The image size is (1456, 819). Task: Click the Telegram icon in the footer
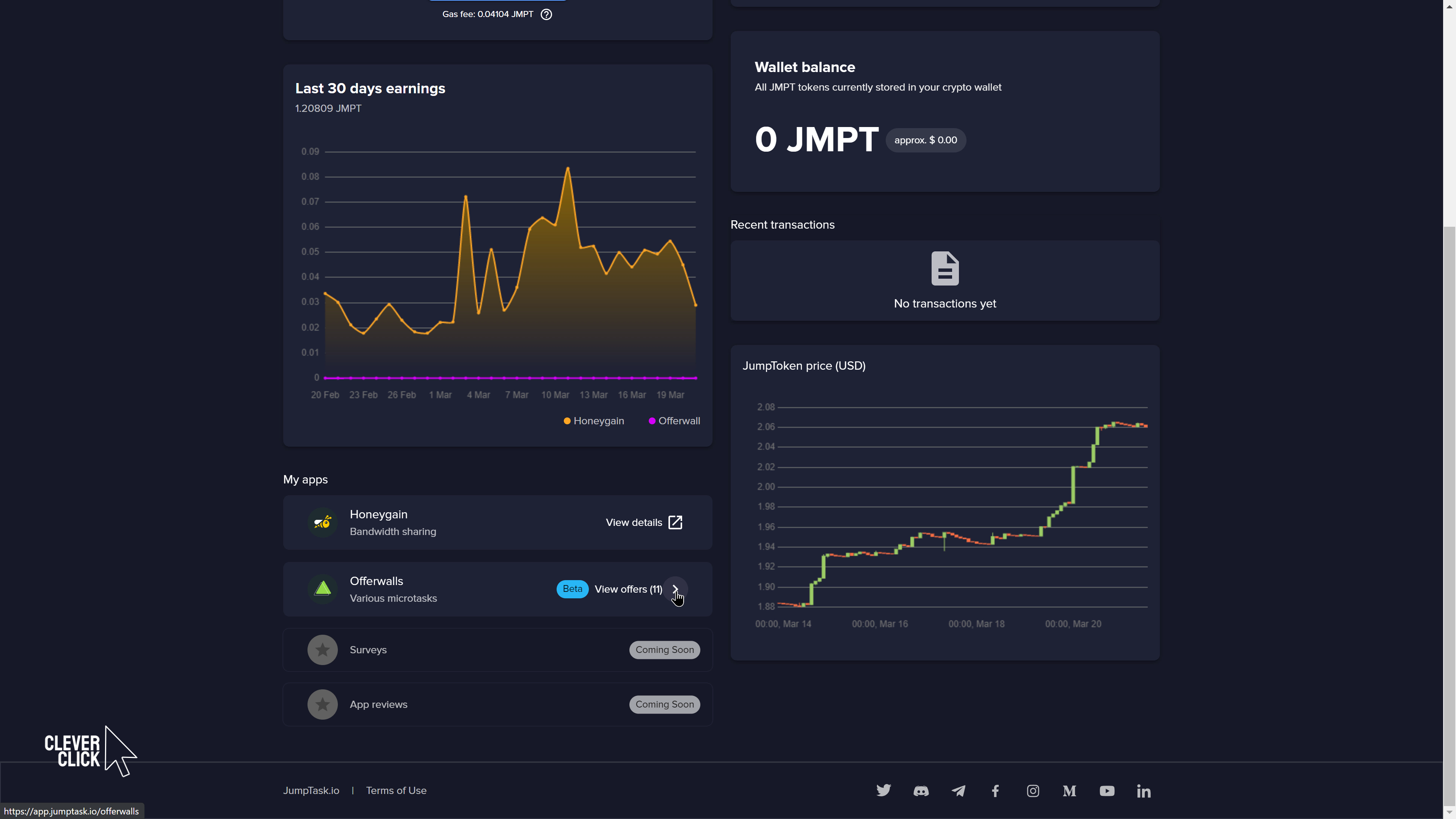pyautogui.click(x=958, y=791)
